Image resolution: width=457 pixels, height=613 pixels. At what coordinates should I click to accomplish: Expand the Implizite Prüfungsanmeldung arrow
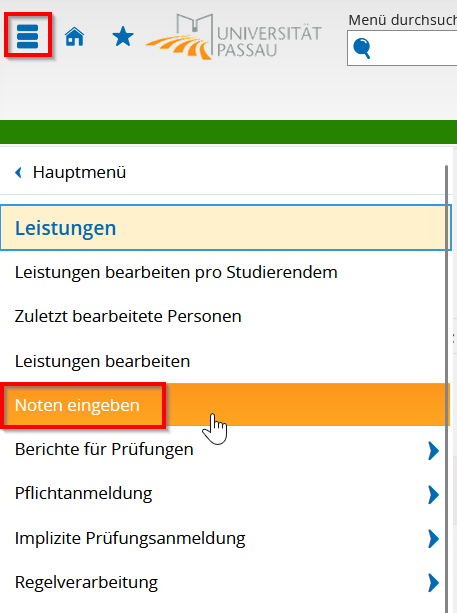pos(433,539)
